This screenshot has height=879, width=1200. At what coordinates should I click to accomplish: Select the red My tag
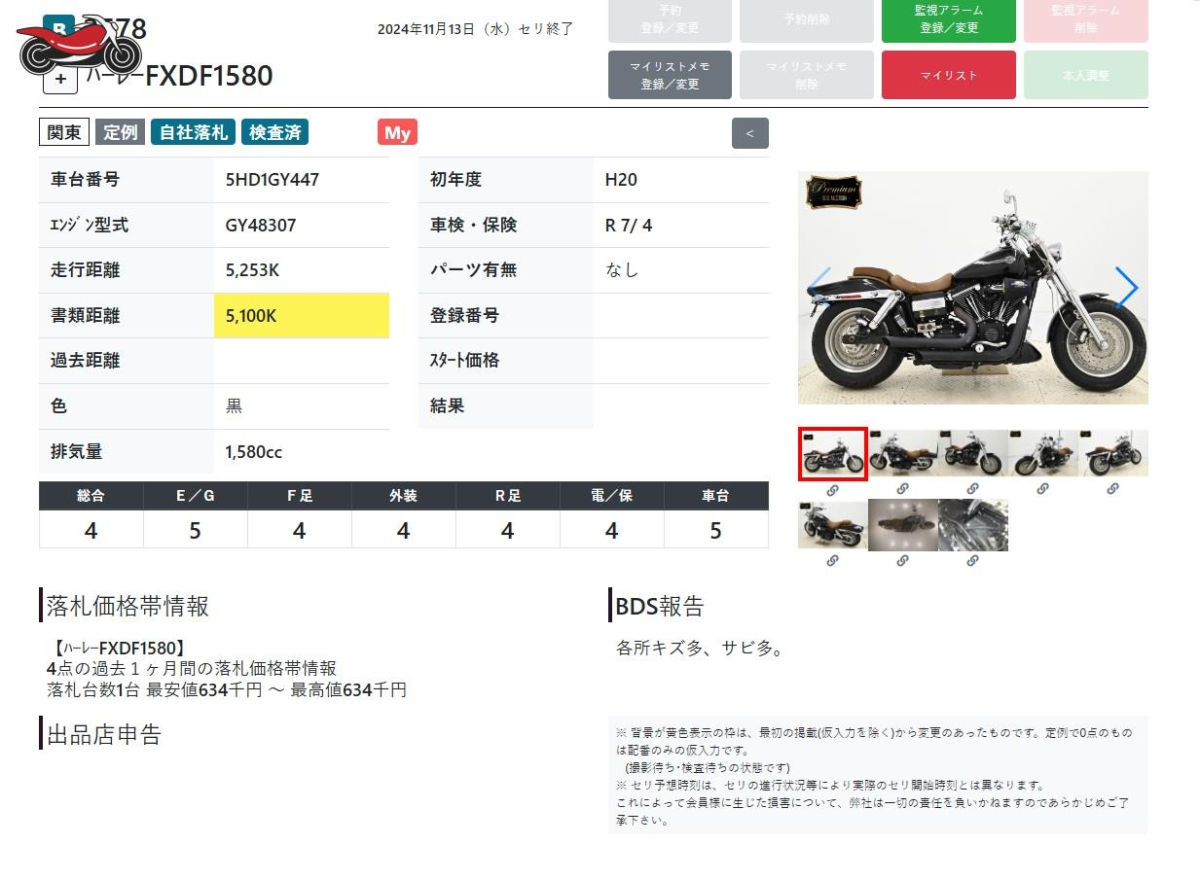coord(397,132)
